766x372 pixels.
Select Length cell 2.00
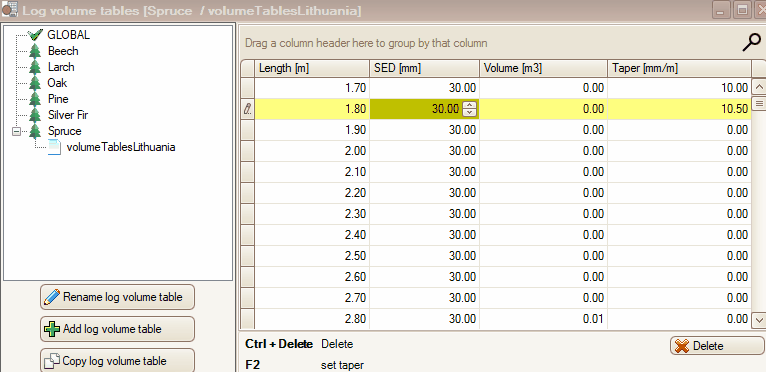point(312,151)
